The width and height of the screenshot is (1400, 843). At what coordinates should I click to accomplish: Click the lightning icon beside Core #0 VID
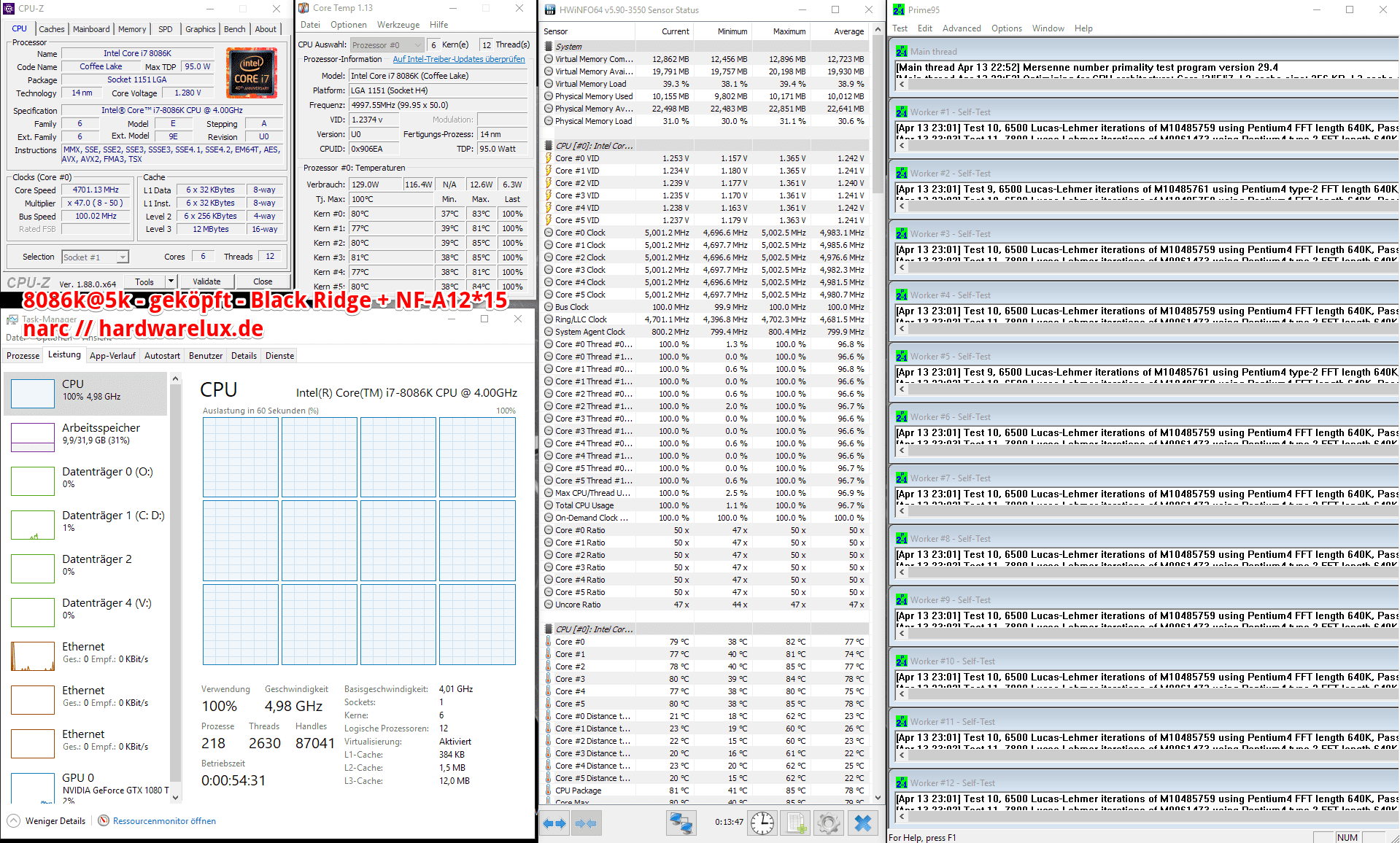(549, 158)
